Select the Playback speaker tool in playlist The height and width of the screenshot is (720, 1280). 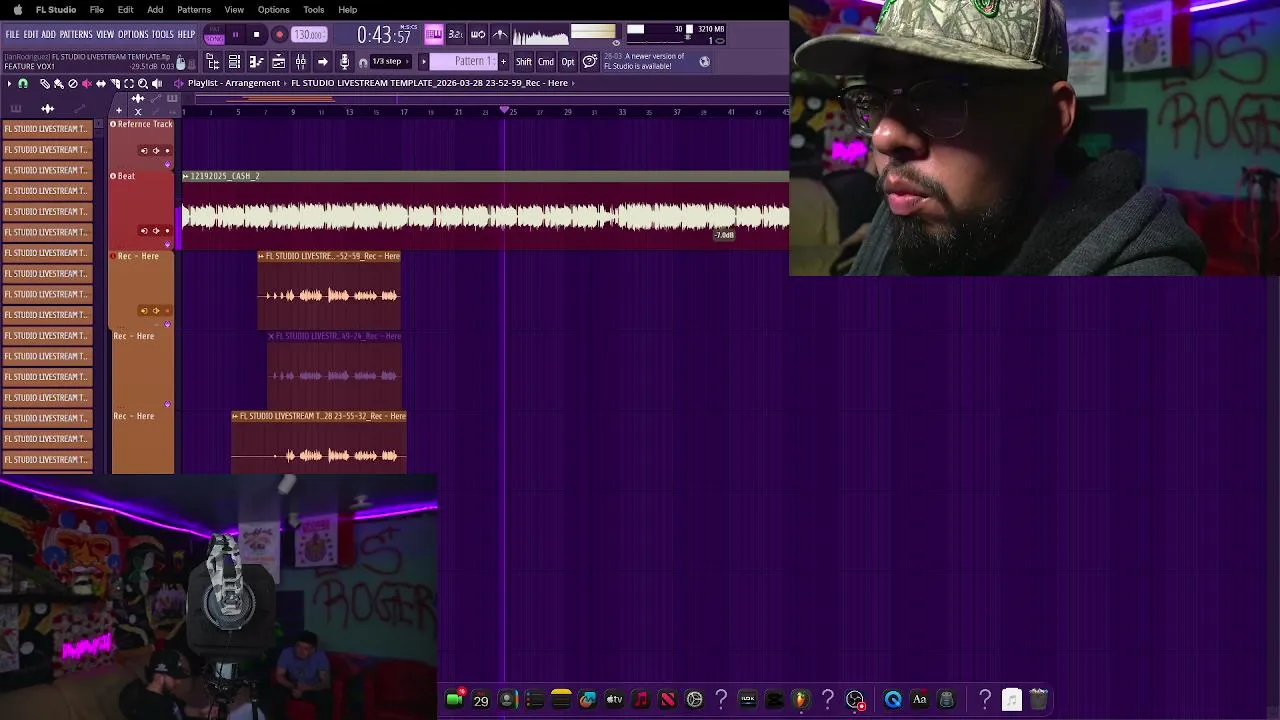tap(157, 84)
